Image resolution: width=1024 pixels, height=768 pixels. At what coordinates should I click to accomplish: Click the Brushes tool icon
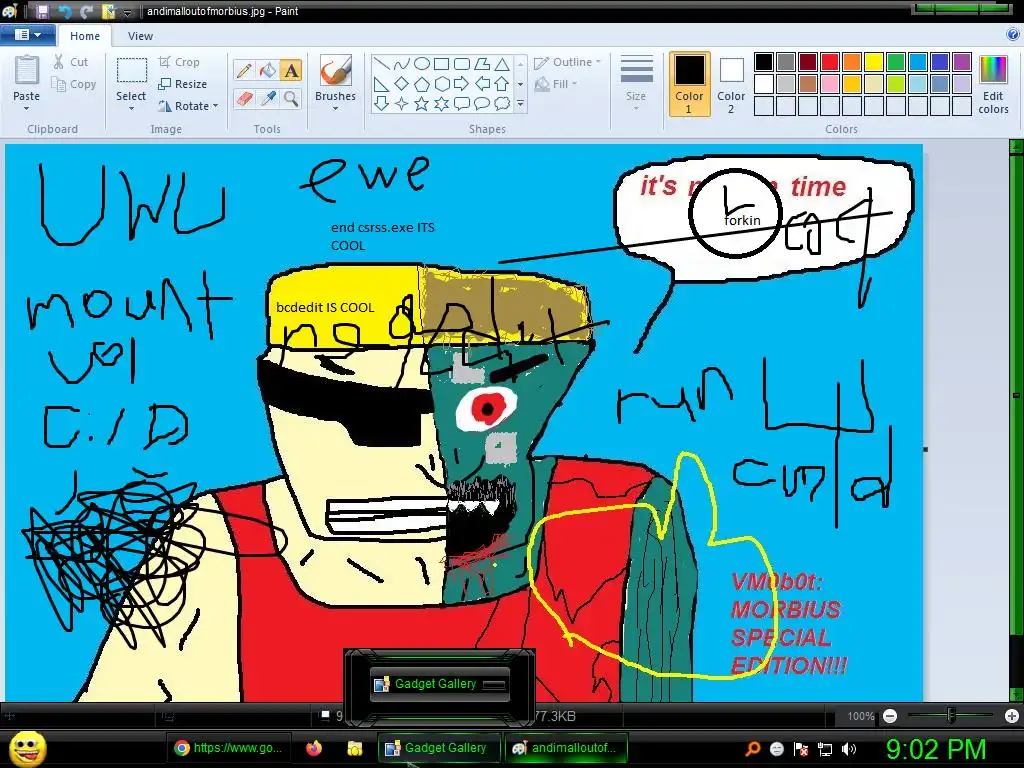click(x=336, y=71)
